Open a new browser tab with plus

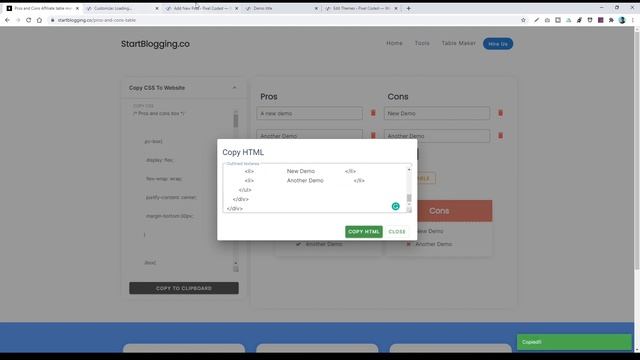409,8
